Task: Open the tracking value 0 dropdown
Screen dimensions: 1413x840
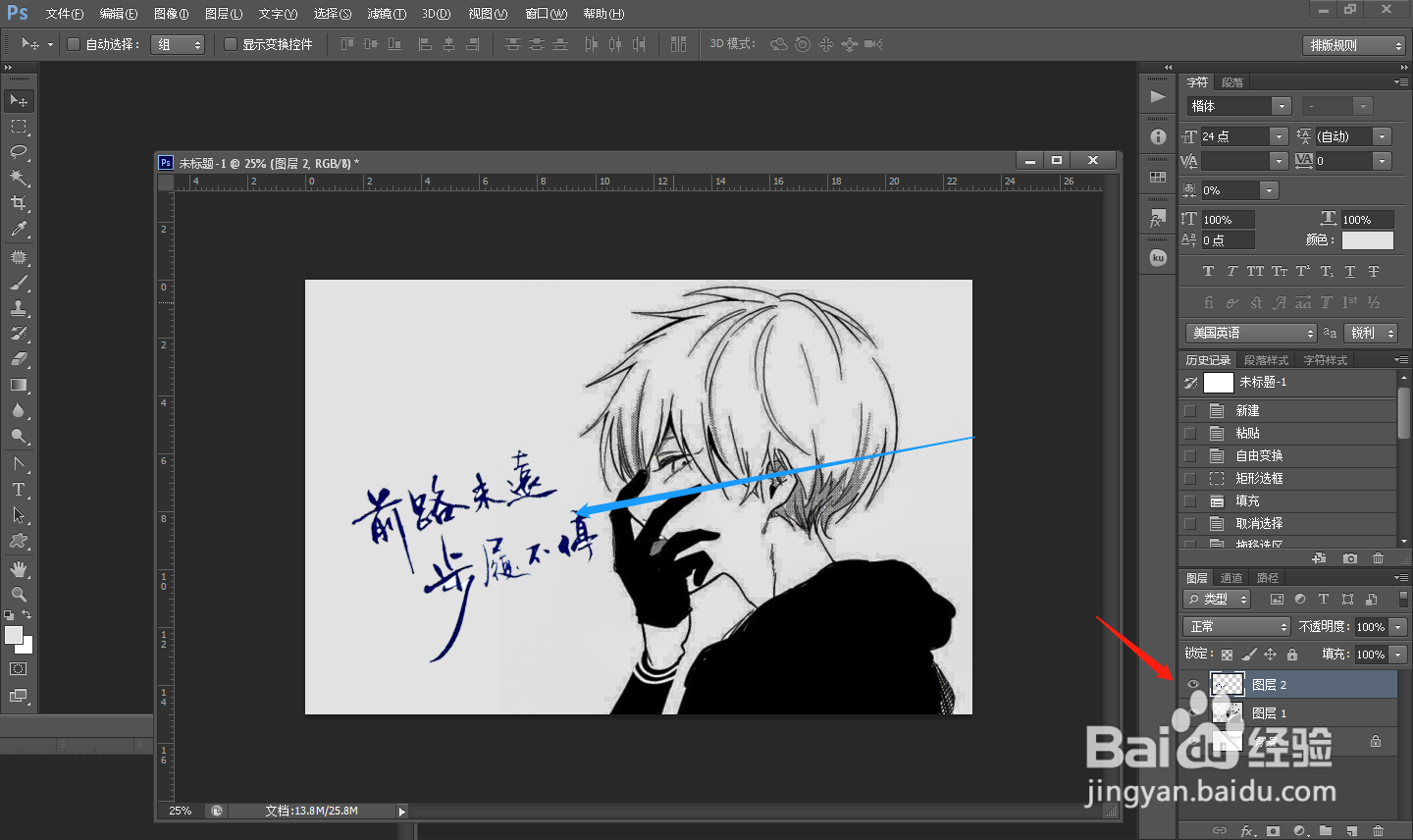Action: pyautogui.click(x=1382, y=161)
